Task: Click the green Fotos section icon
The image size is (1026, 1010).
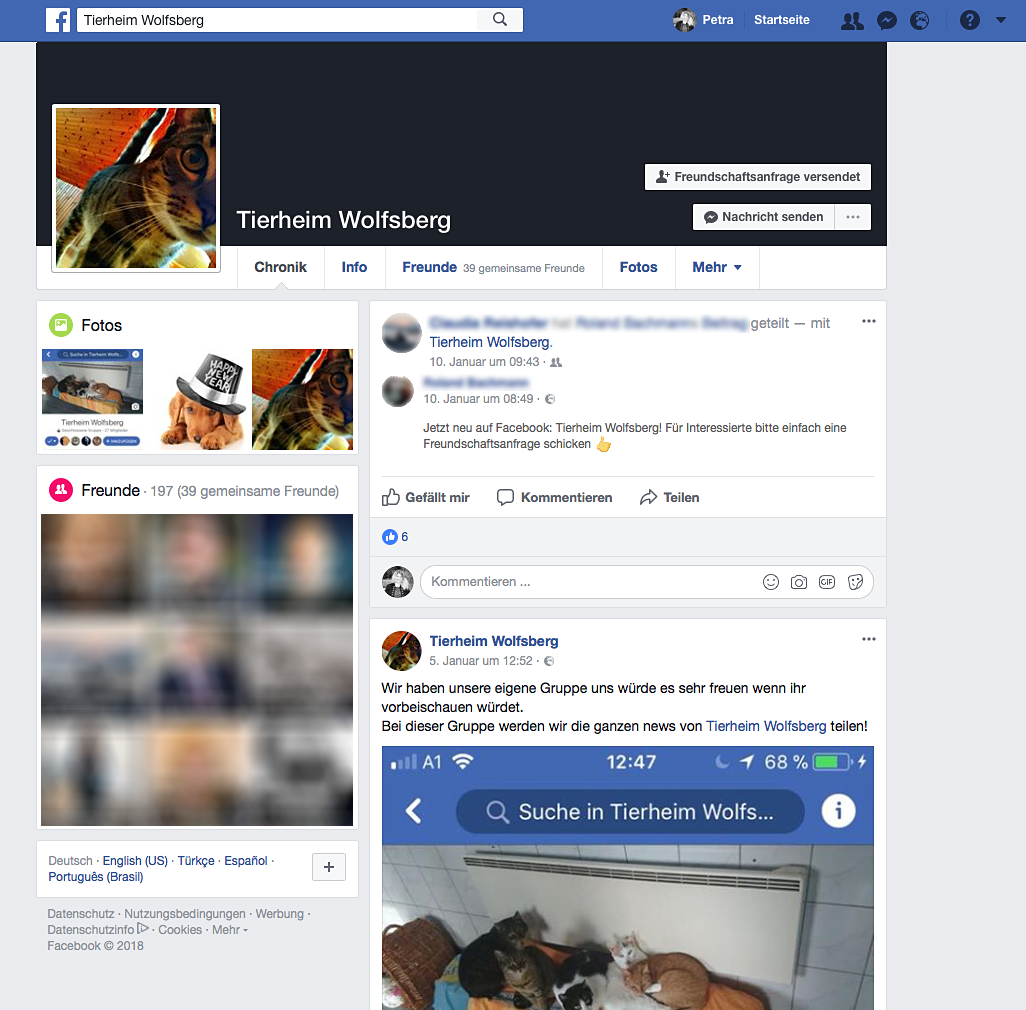Action: coord(61,325)
